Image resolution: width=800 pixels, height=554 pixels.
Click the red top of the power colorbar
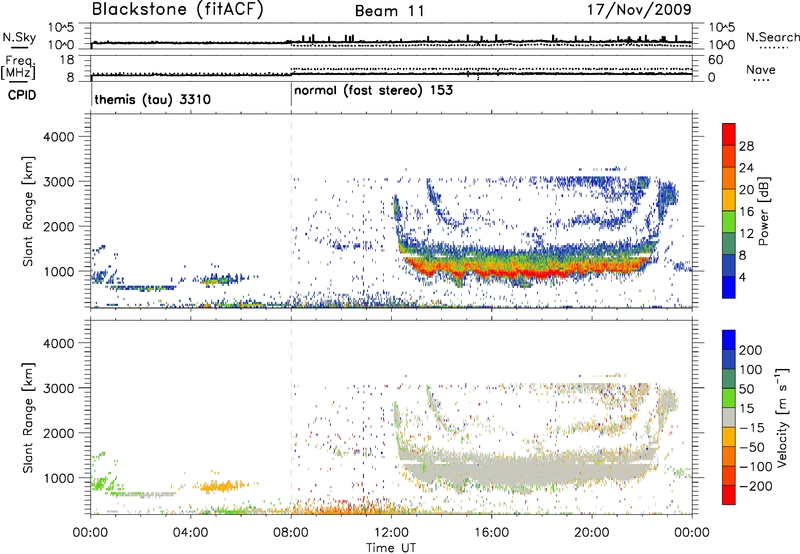729,134
